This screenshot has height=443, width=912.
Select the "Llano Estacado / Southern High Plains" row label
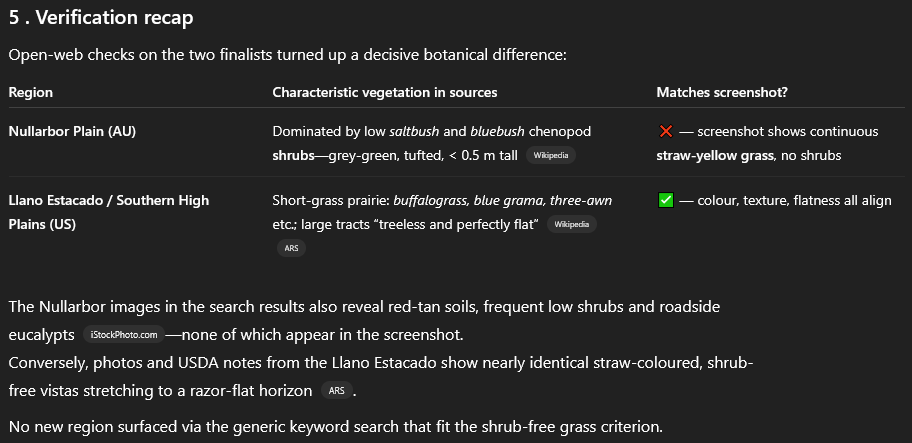coord(109,212)
